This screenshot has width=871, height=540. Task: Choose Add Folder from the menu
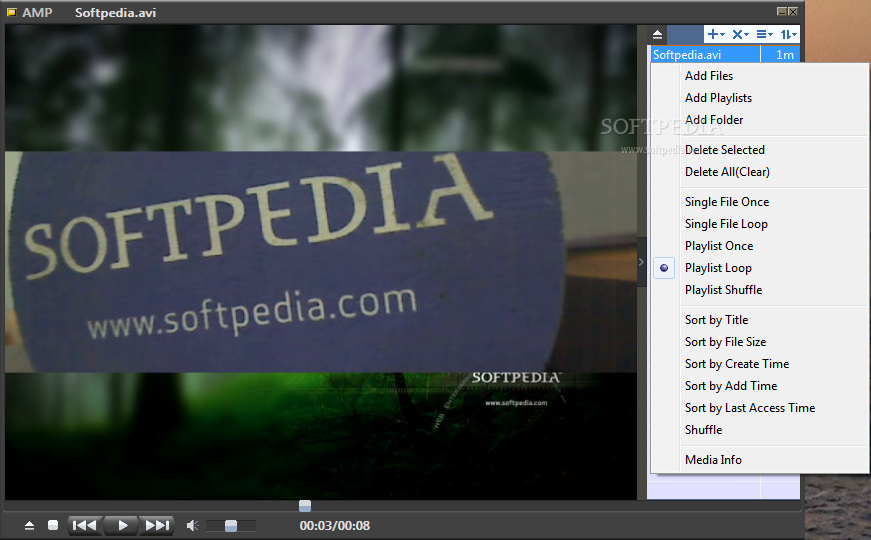coord(714,120)
